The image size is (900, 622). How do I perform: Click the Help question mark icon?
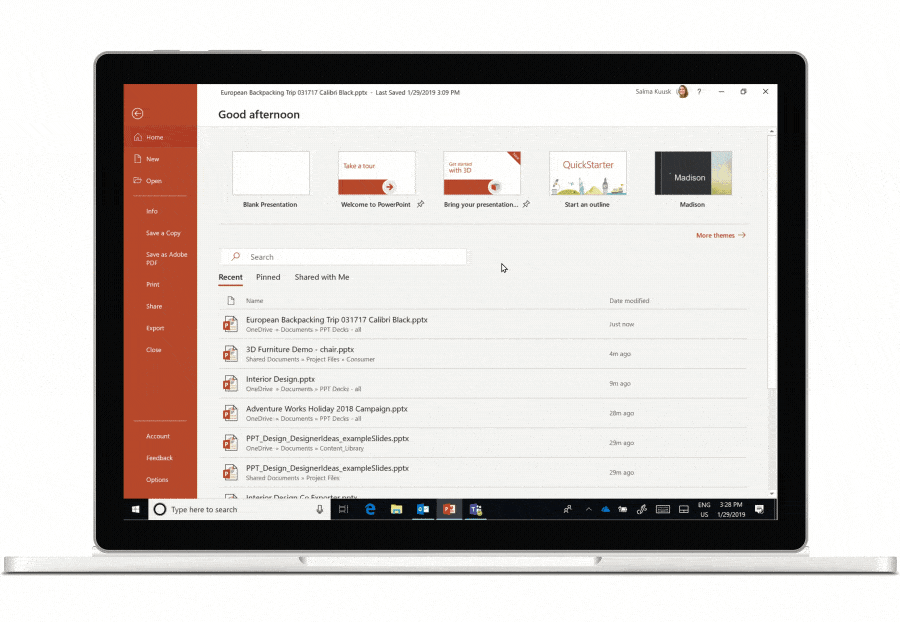tap(699, 92)
